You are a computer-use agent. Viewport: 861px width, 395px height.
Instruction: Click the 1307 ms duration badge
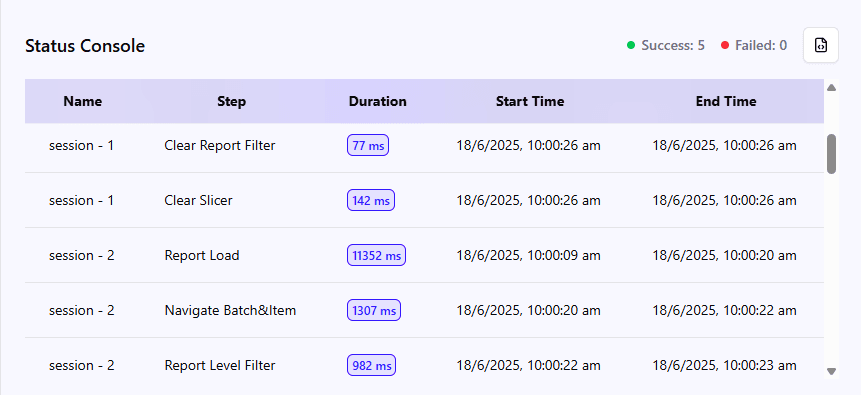[373, 310]
